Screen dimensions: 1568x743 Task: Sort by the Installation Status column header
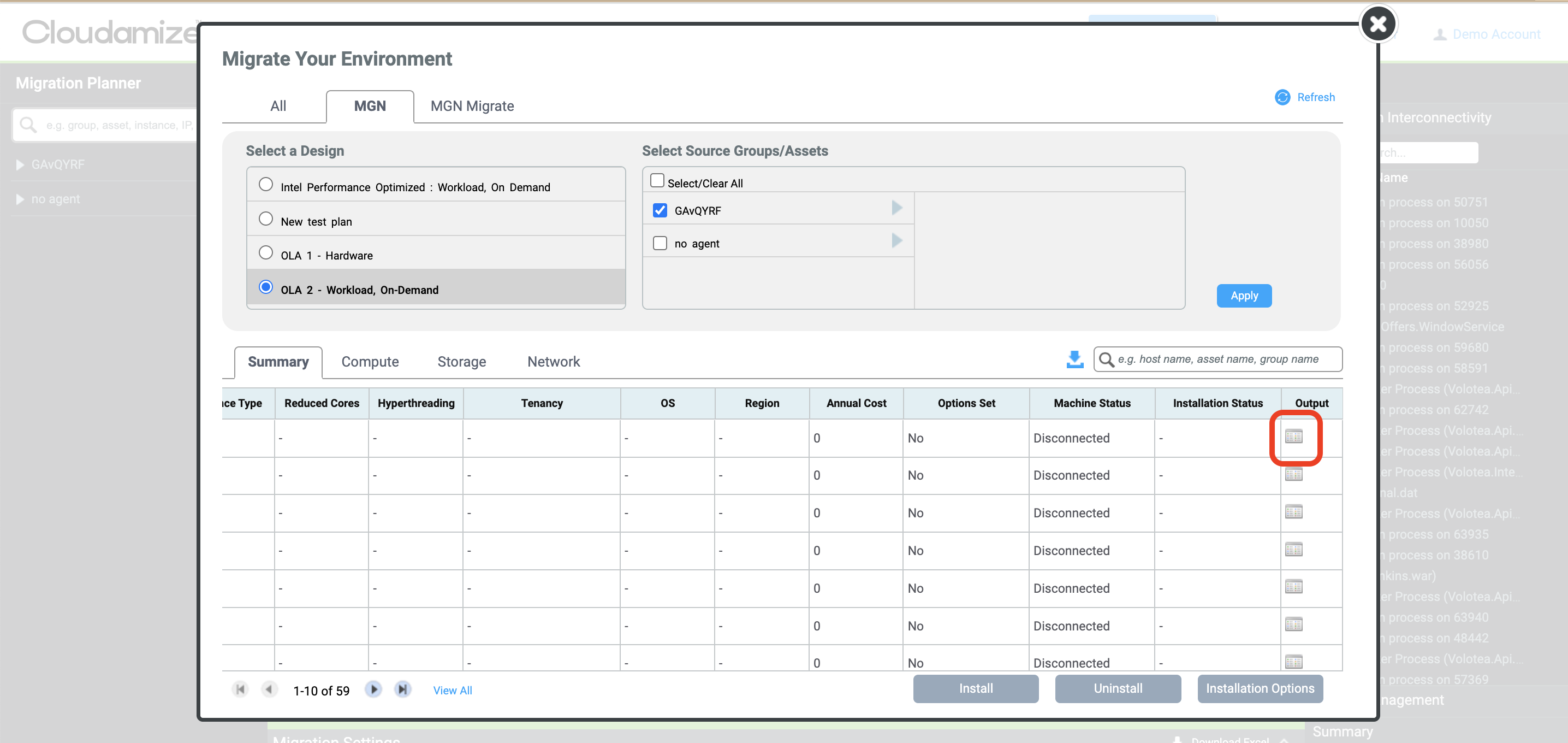(1217, 403)
